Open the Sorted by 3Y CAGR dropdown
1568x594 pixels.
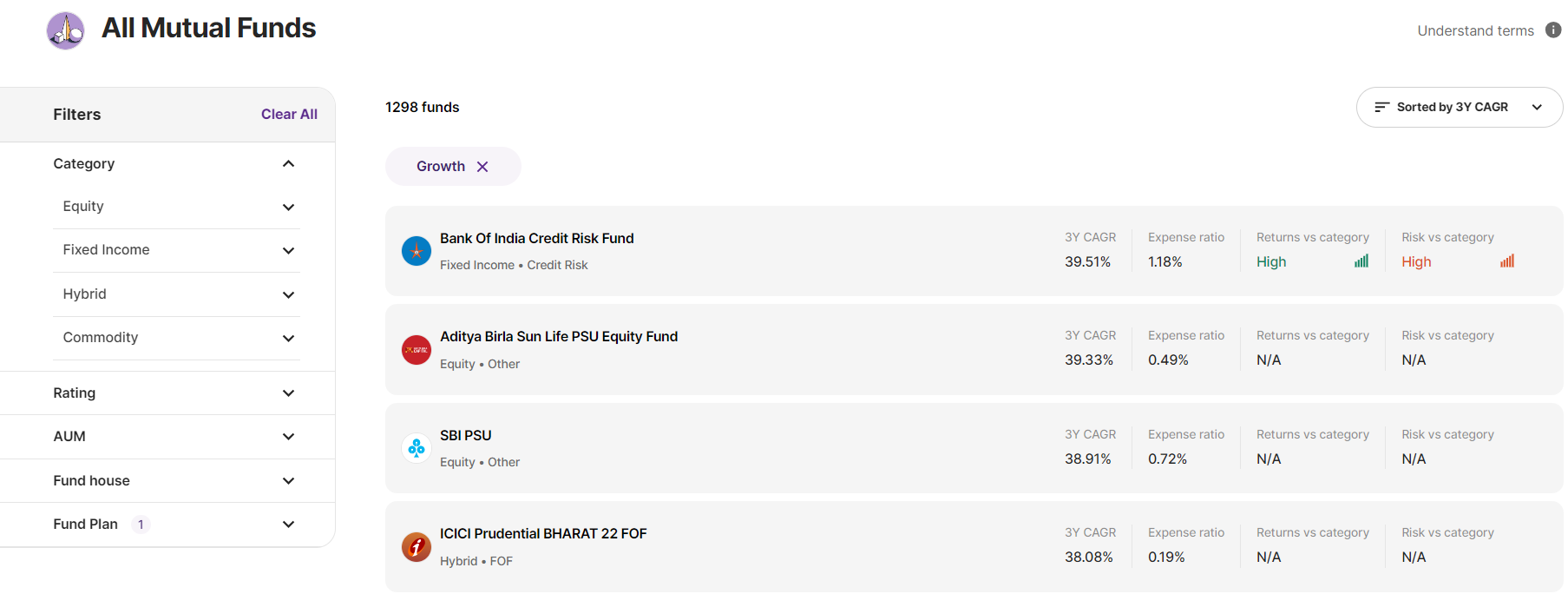[x=1459, y=108]
